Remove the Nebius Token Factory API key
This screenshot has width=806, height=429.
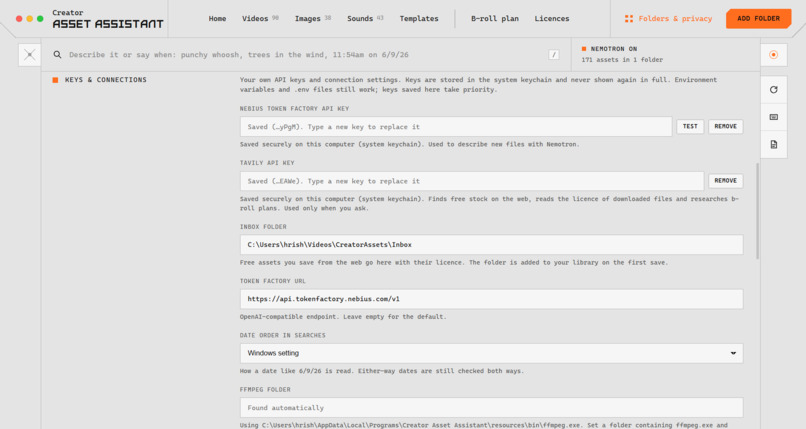click(x=725, y=126)
